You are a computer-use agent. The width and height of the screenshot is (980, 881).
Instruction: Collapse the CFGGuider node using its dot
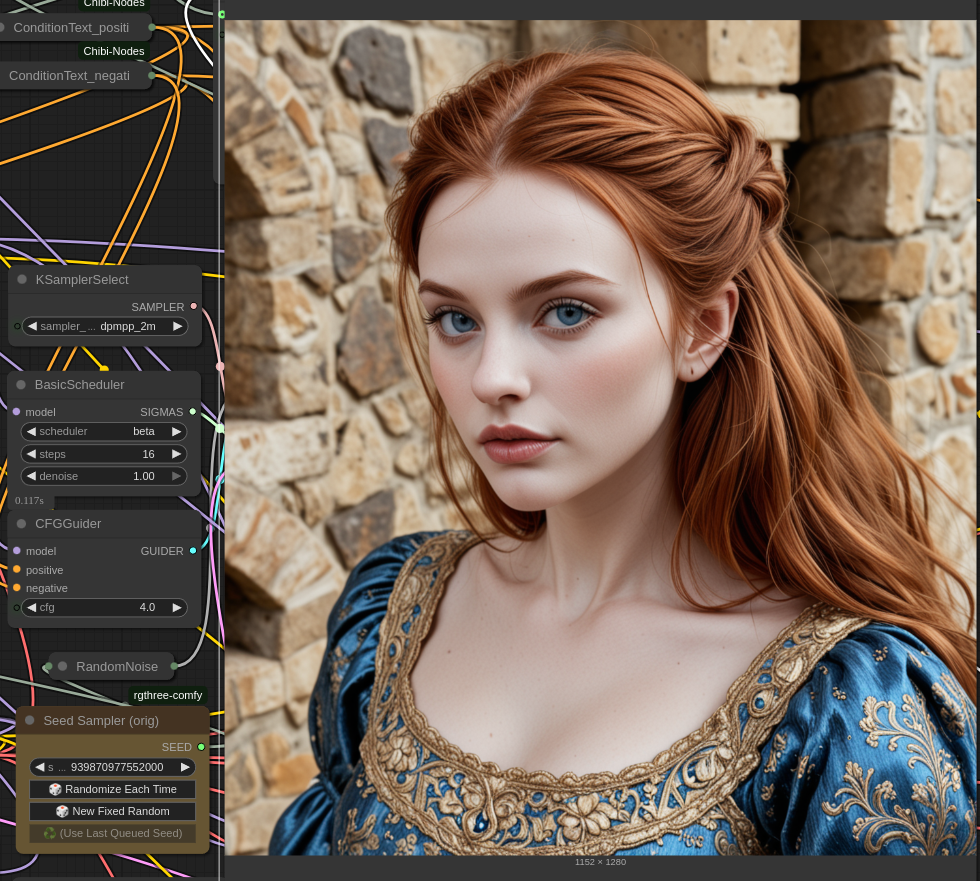21,524
